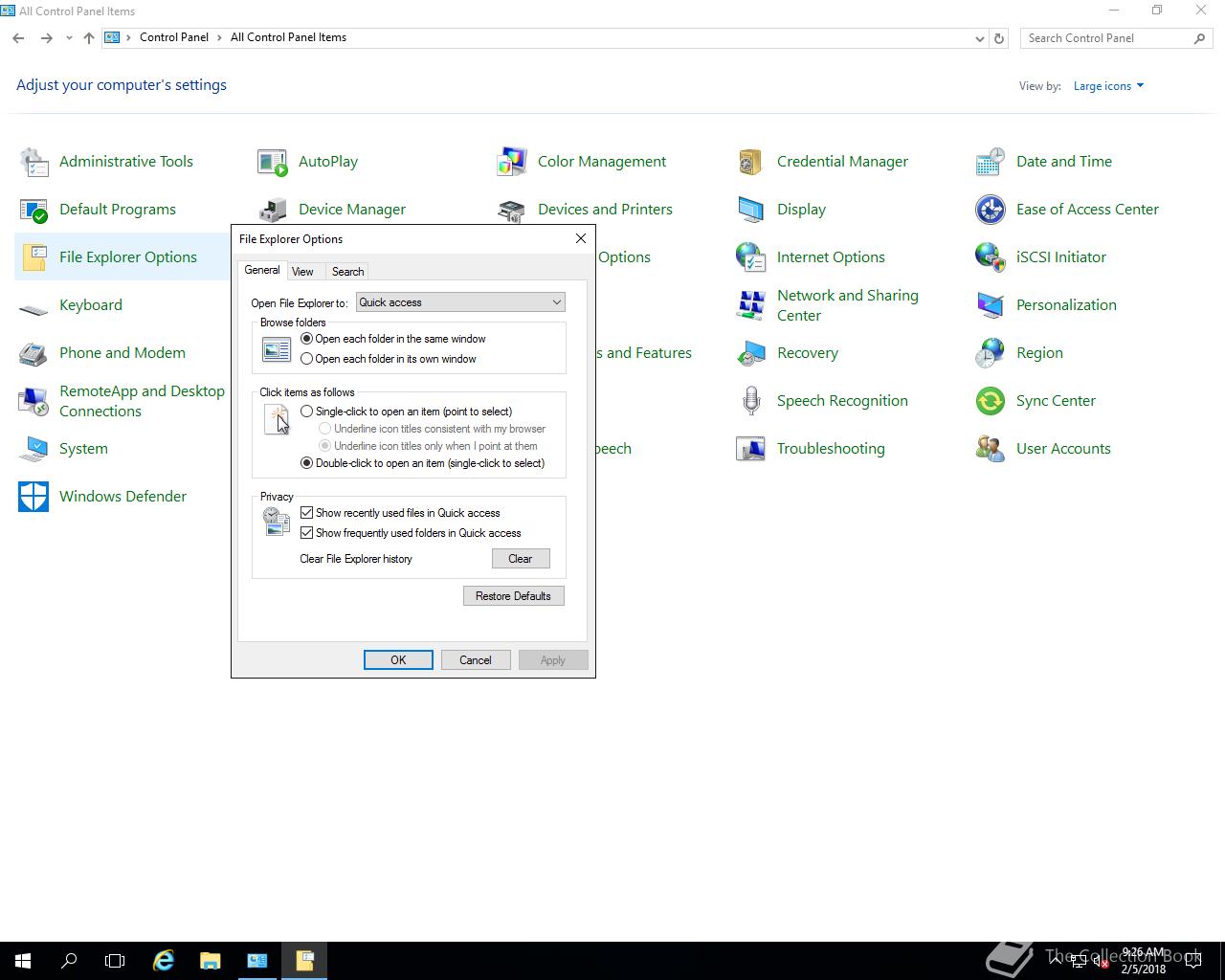The width and height of the screenshot is (1225, 980).
Task: Open the Windows Start menu
Action: tap(23, 961)
